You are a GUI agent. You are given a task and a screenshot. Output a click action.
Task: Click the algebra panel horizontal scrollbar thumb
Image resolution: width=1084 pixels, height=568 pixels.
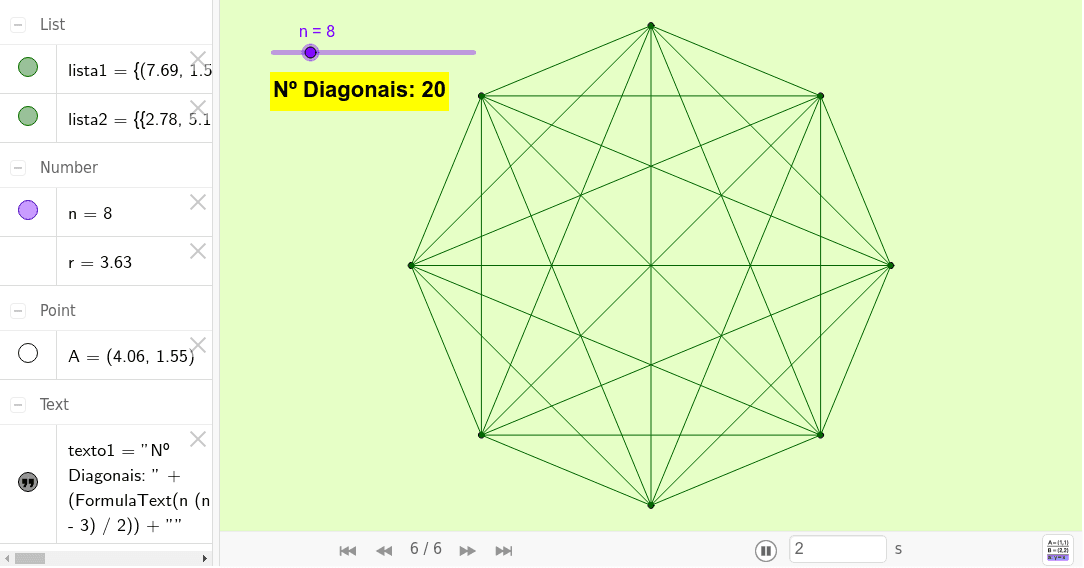[x=30, y=558]
